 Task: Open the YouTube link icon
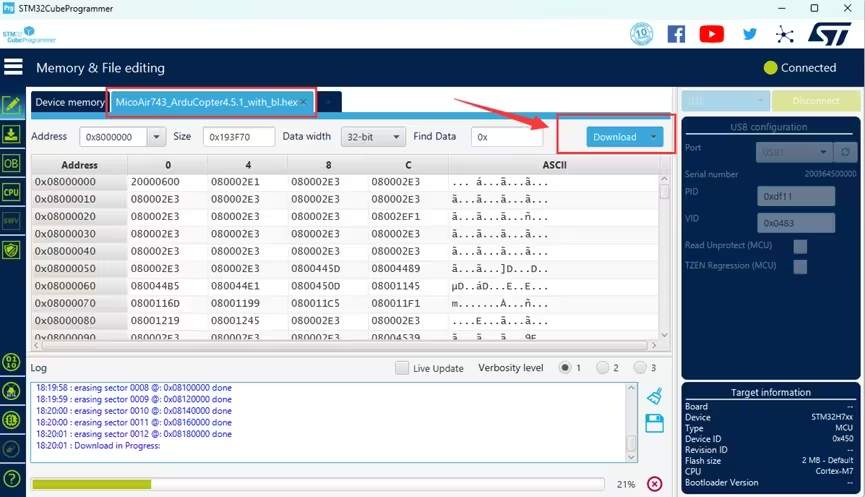coord(712,34)
